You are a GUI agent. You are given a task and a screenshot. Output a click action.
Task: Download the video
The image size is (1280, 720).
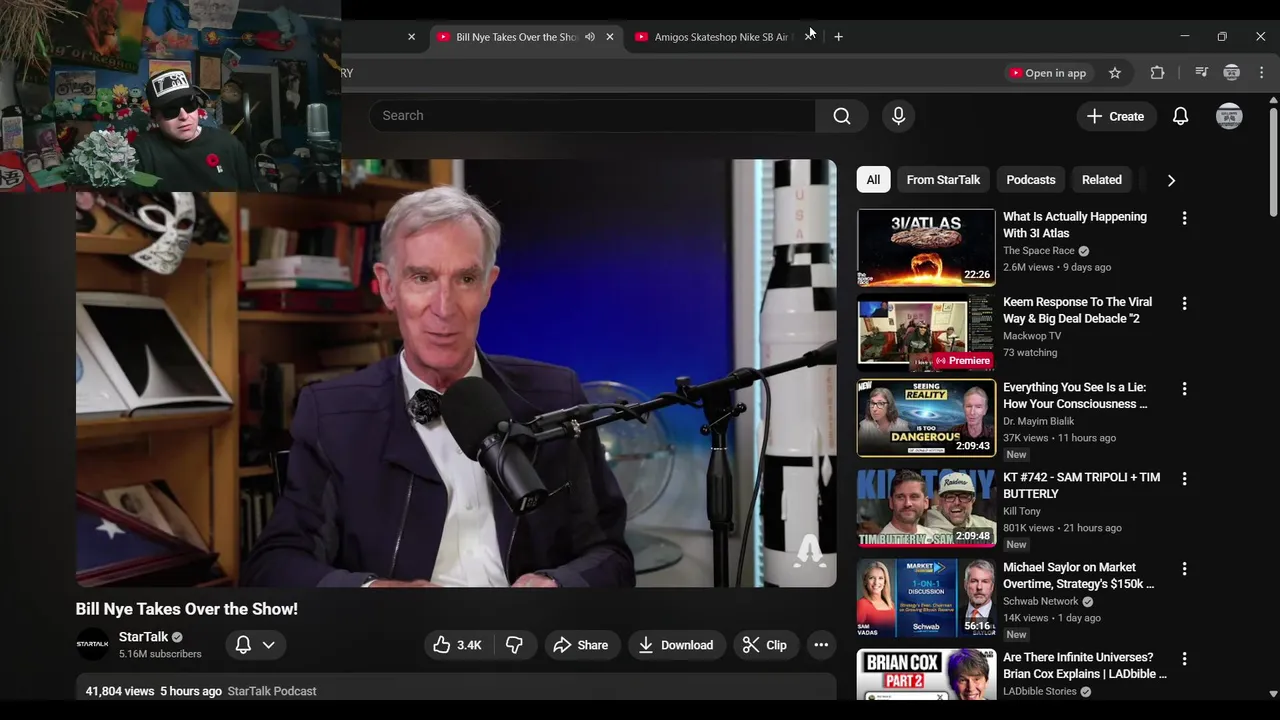pos(676,645)
